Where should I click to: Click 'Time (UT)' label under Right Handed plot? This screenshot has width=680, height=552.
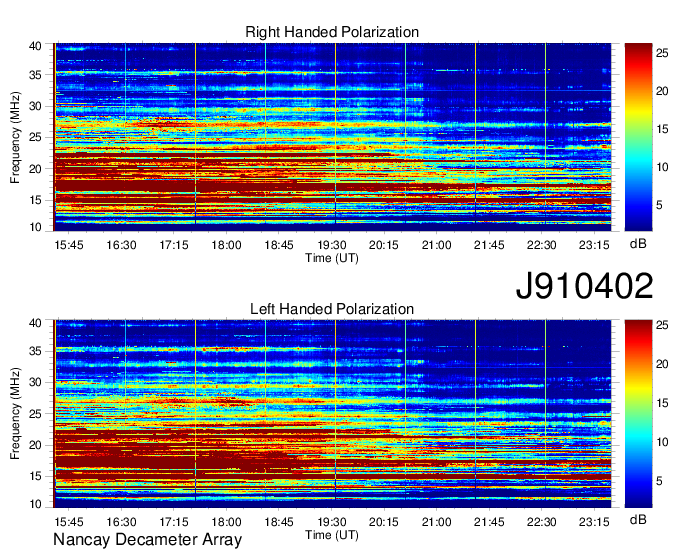tap(332, 258)
